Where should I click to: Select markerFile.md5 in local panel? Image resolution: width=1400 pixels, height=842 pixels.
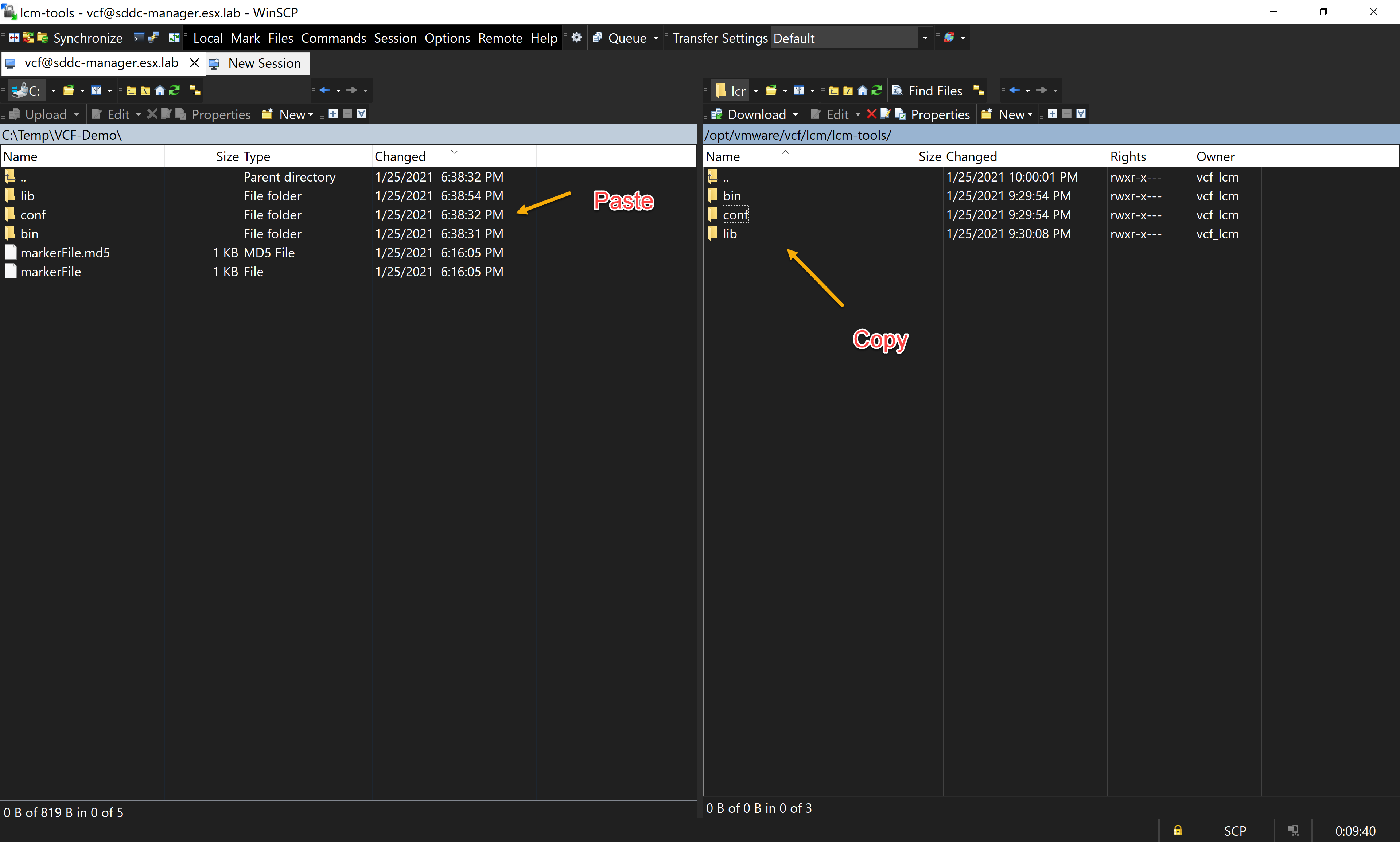[65, 253]
